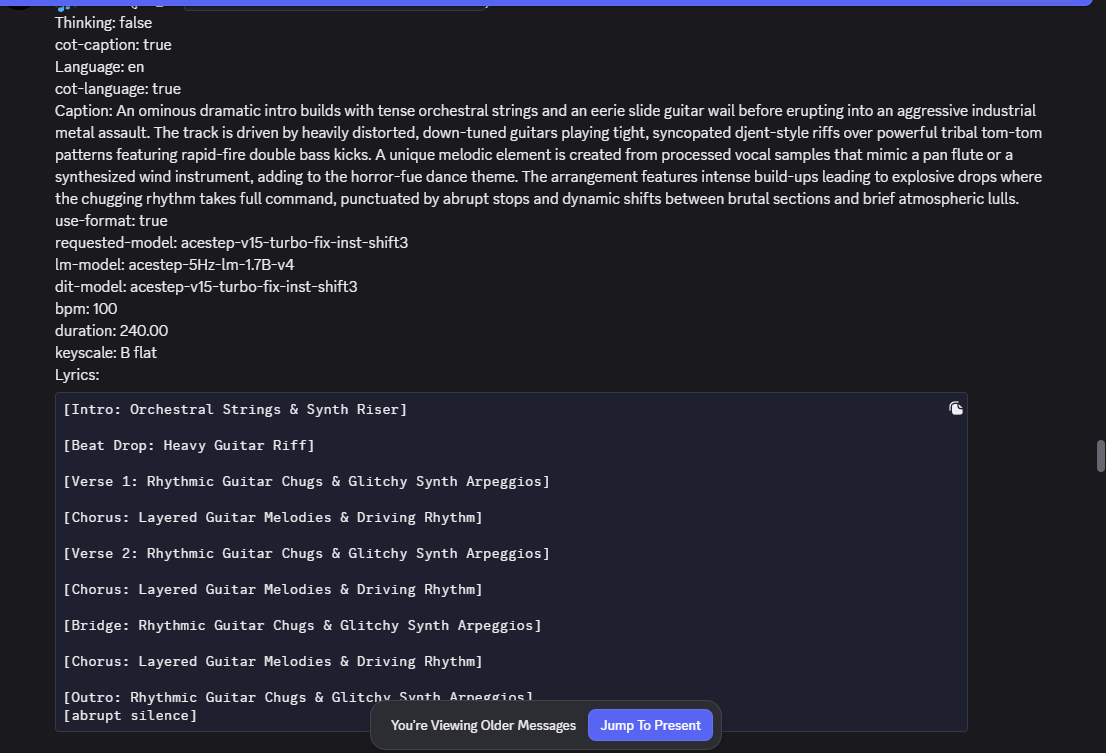Click the "use-format: true" text

tap(111, 220)
